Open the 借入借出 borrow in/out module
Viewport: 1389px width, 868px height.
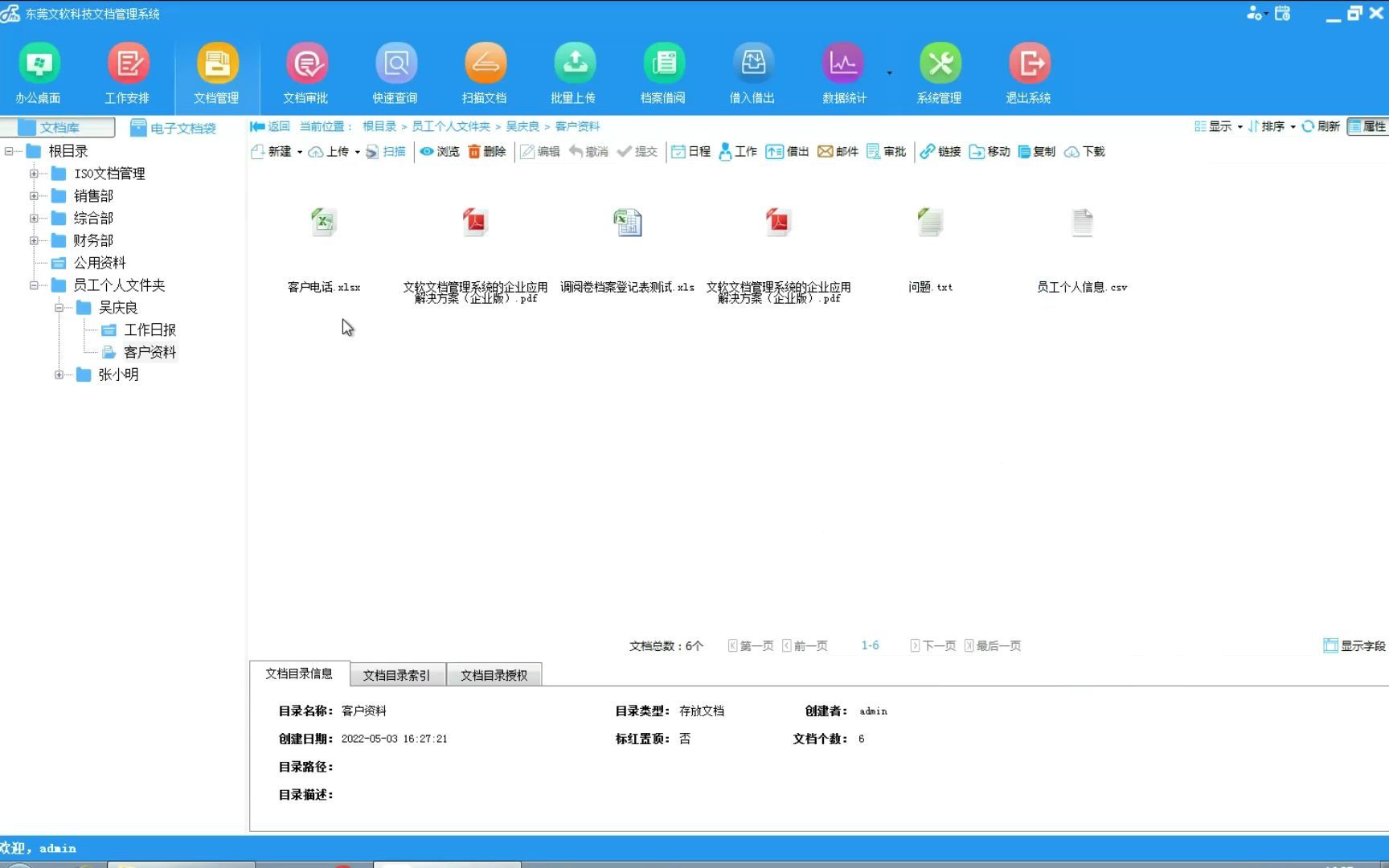[752, 72]
